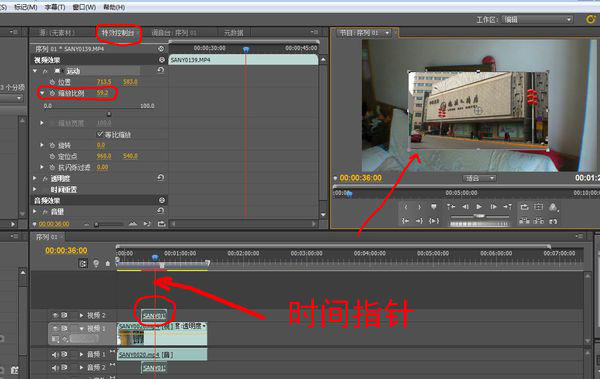Click the play in to out icon
This screenshot has width=600, height=379.
(434, 221)
